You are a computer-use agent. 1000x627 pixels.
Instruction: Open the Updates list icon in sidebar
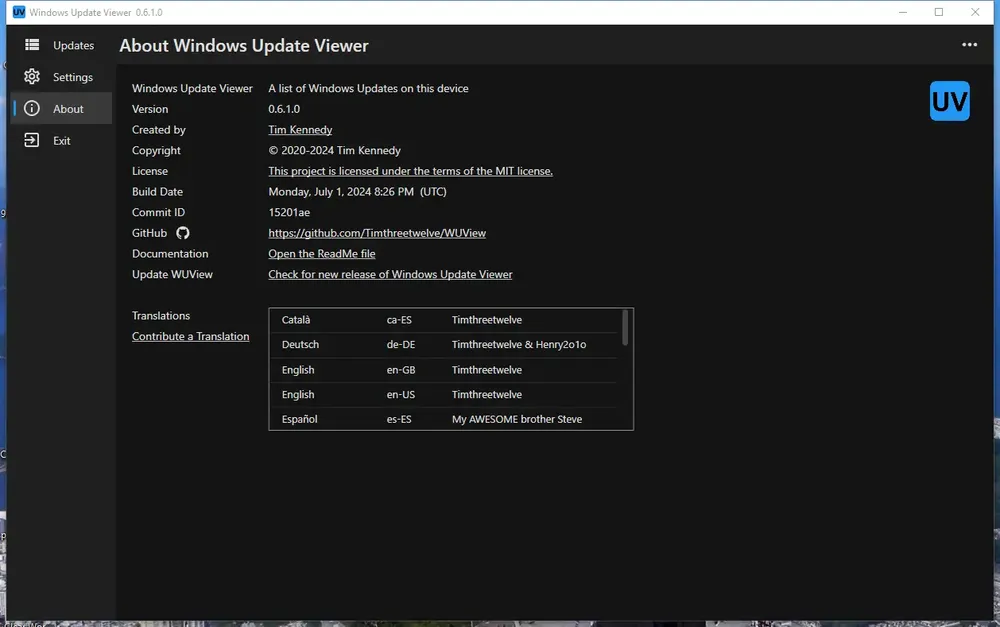32,45
